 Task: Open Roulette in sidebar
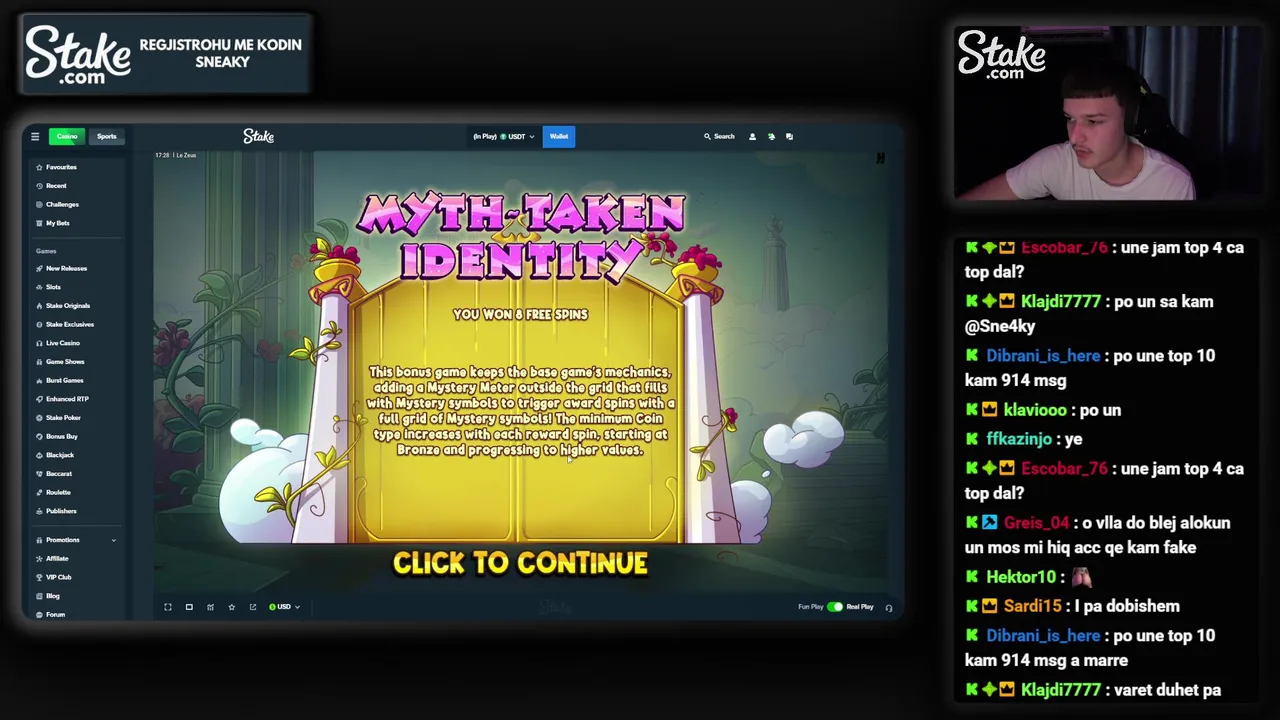(54, 492)
